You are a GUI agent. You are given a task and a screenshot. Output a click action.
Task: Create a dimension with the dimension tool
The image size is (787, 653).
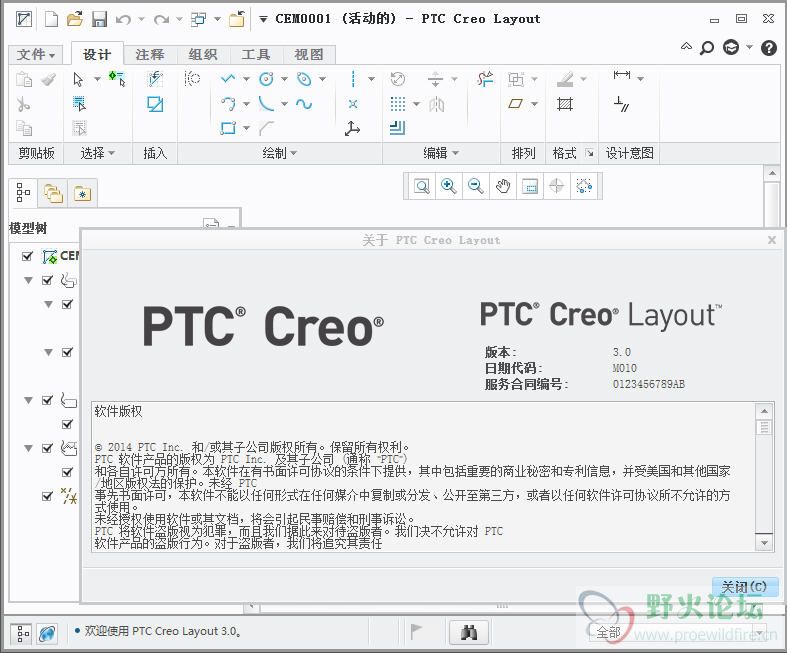(621, 75)
